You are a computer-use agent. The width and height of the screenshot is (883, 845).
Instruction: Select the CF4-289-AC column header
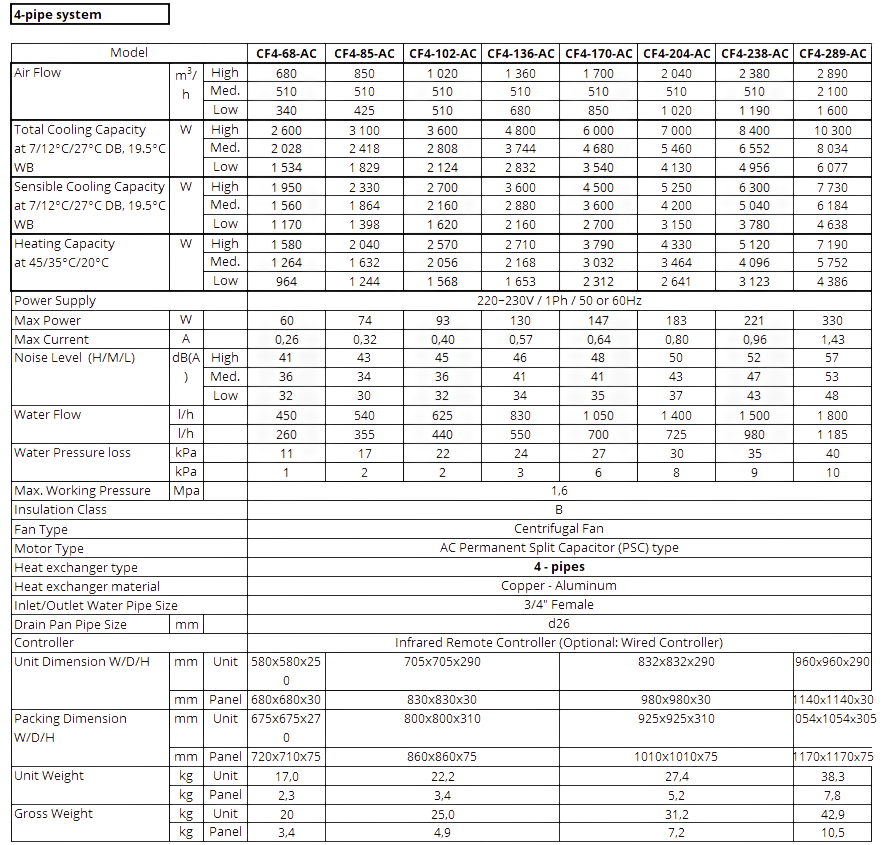(832, 53)
